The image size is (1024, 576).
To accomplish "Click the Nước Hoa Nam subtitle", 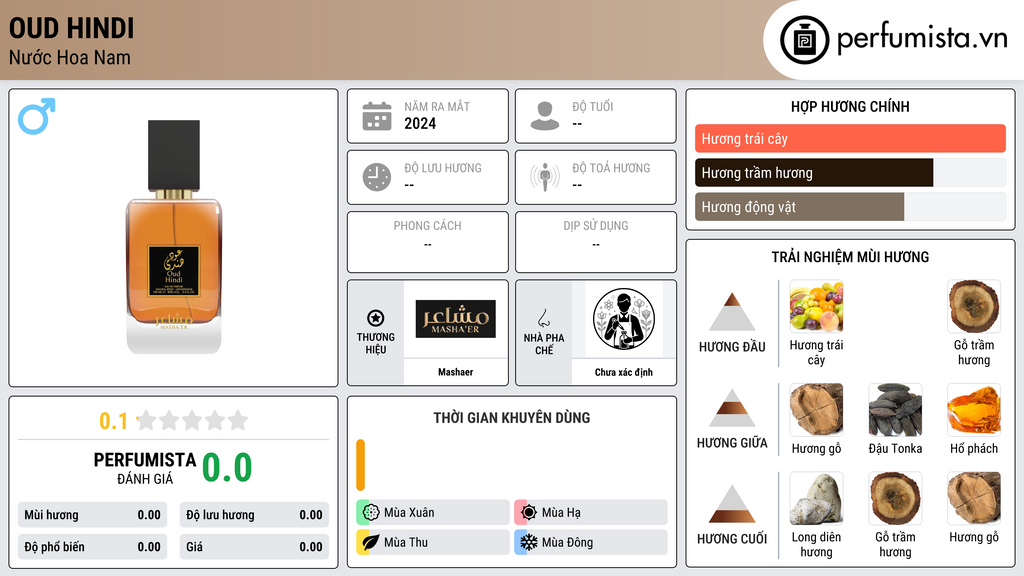I will click(x=70, y=58).
